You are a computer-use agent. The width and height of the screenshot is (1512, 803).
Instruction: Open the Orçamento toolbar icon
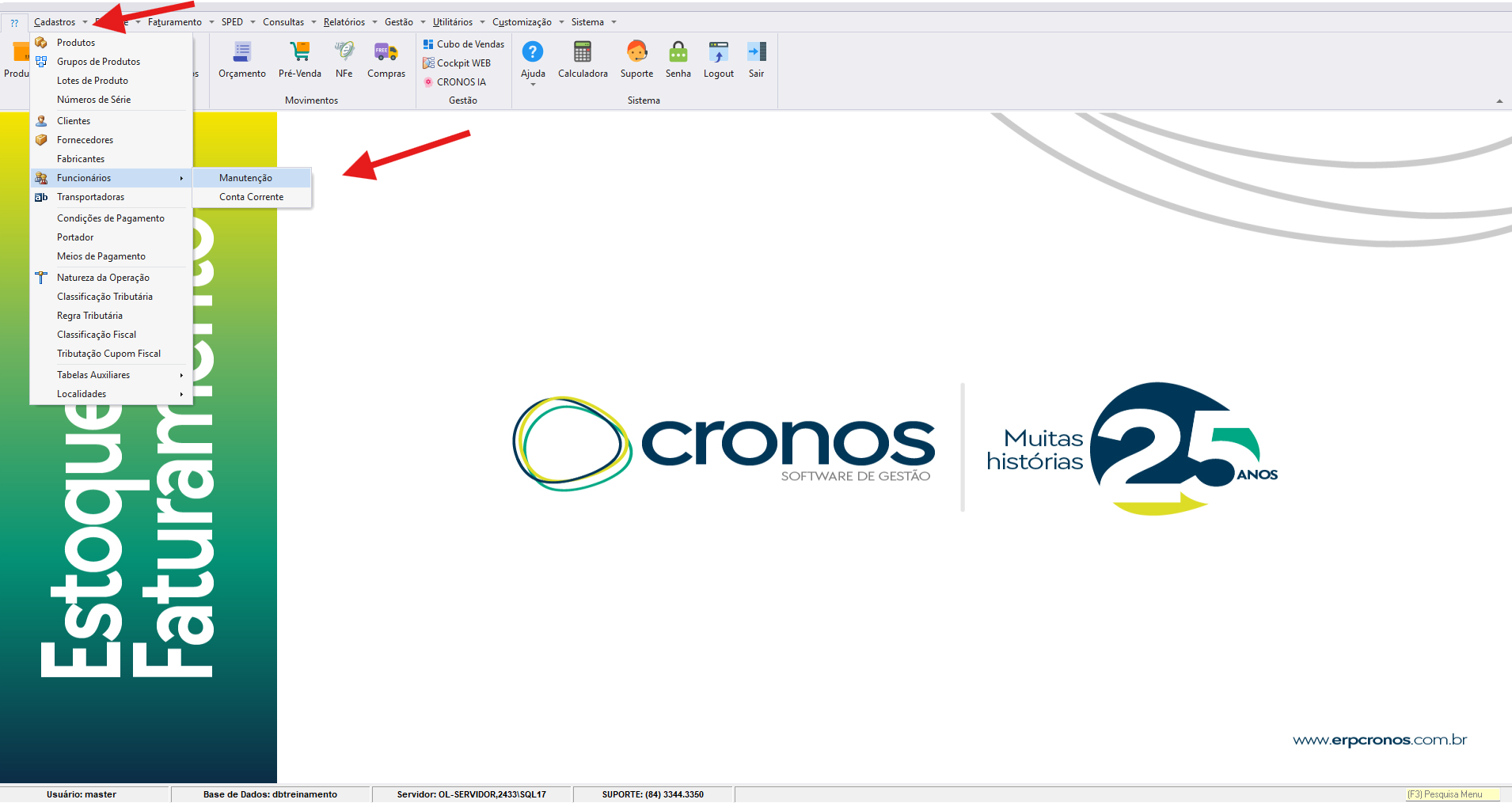pyautogui.click(x=241, y=53)
